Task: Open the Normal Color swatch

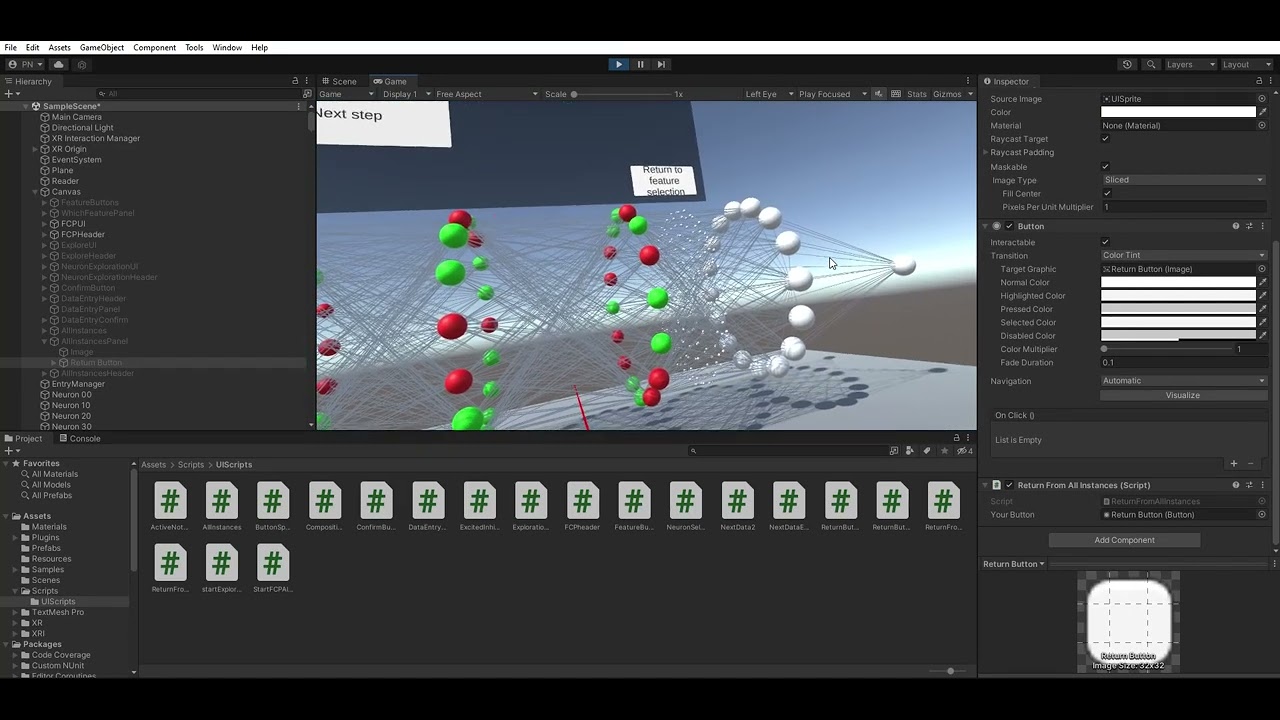Action: pos(1178,282)
